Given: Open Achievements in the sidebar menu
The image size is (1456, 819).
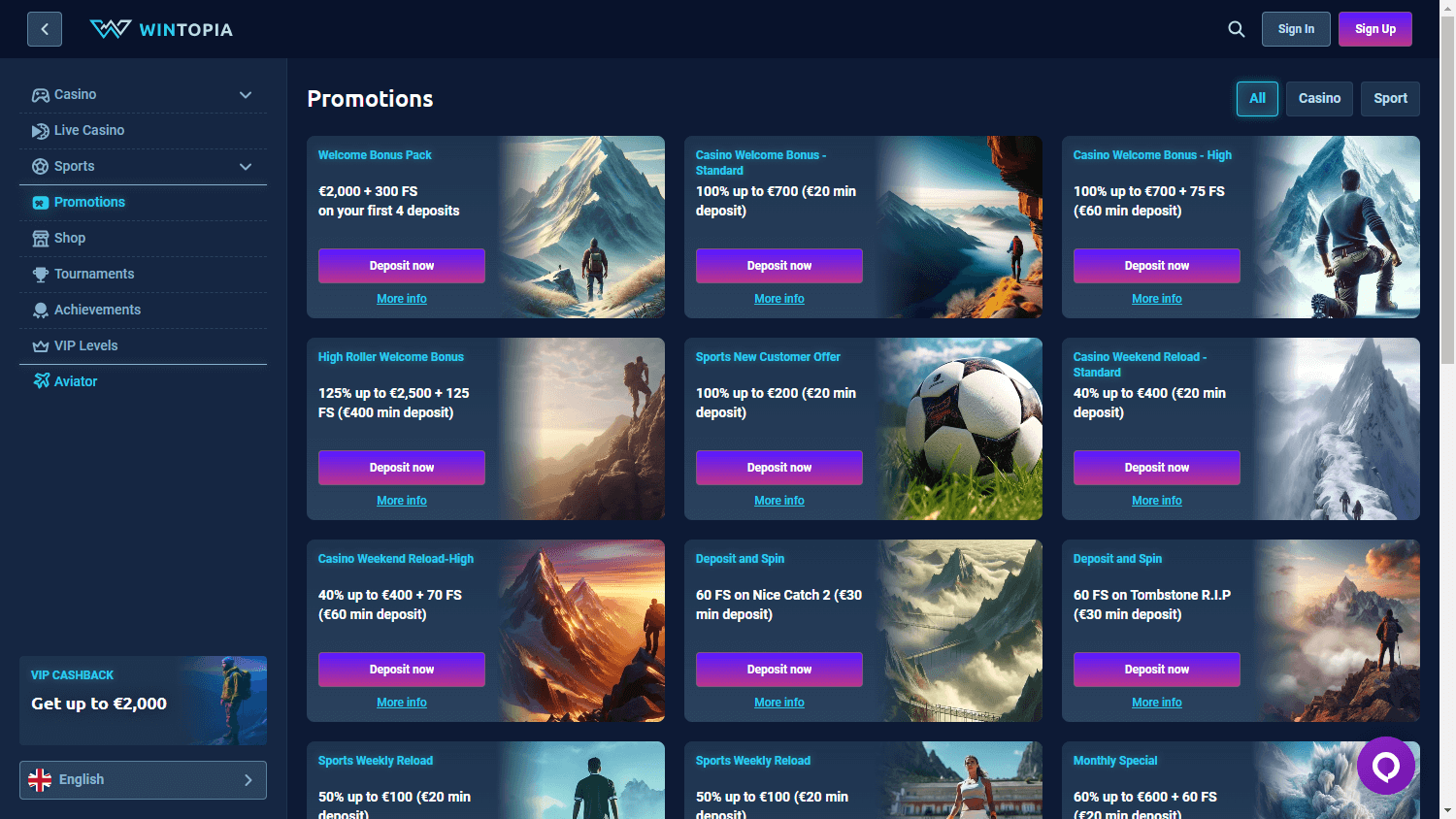Looking at the screenshot, I should (x=143, y=311).
